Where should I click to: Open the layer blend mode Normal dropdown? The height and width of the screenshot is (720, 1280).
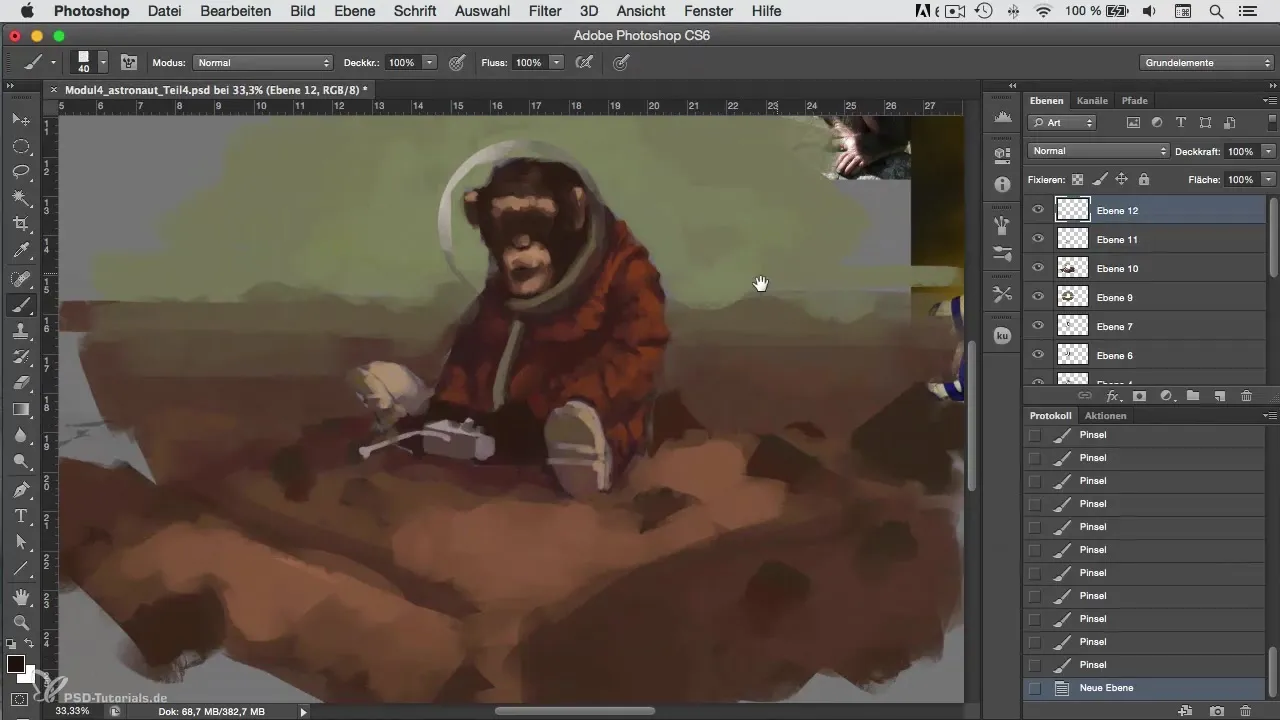click(1098, 151)
